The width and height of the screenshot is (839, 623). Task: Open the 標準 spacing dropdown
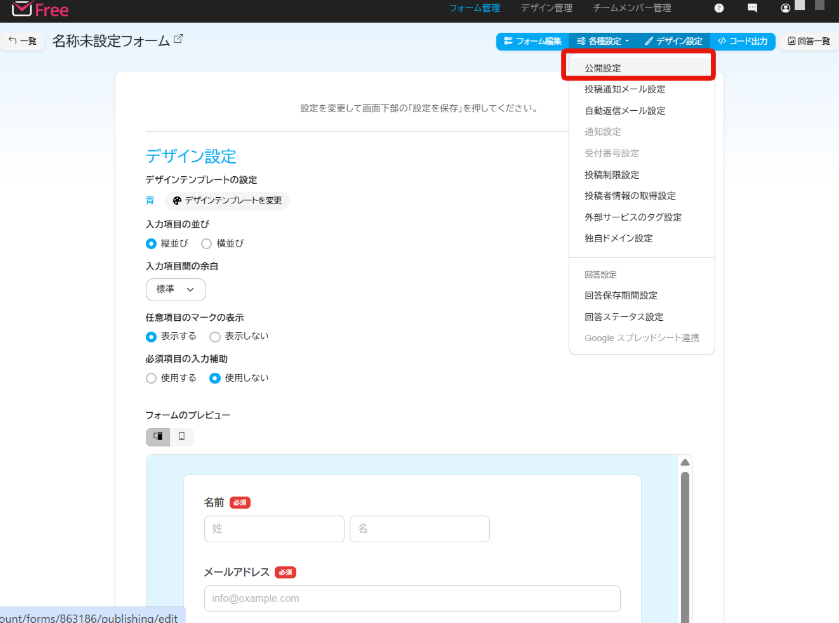click(175, 289)
